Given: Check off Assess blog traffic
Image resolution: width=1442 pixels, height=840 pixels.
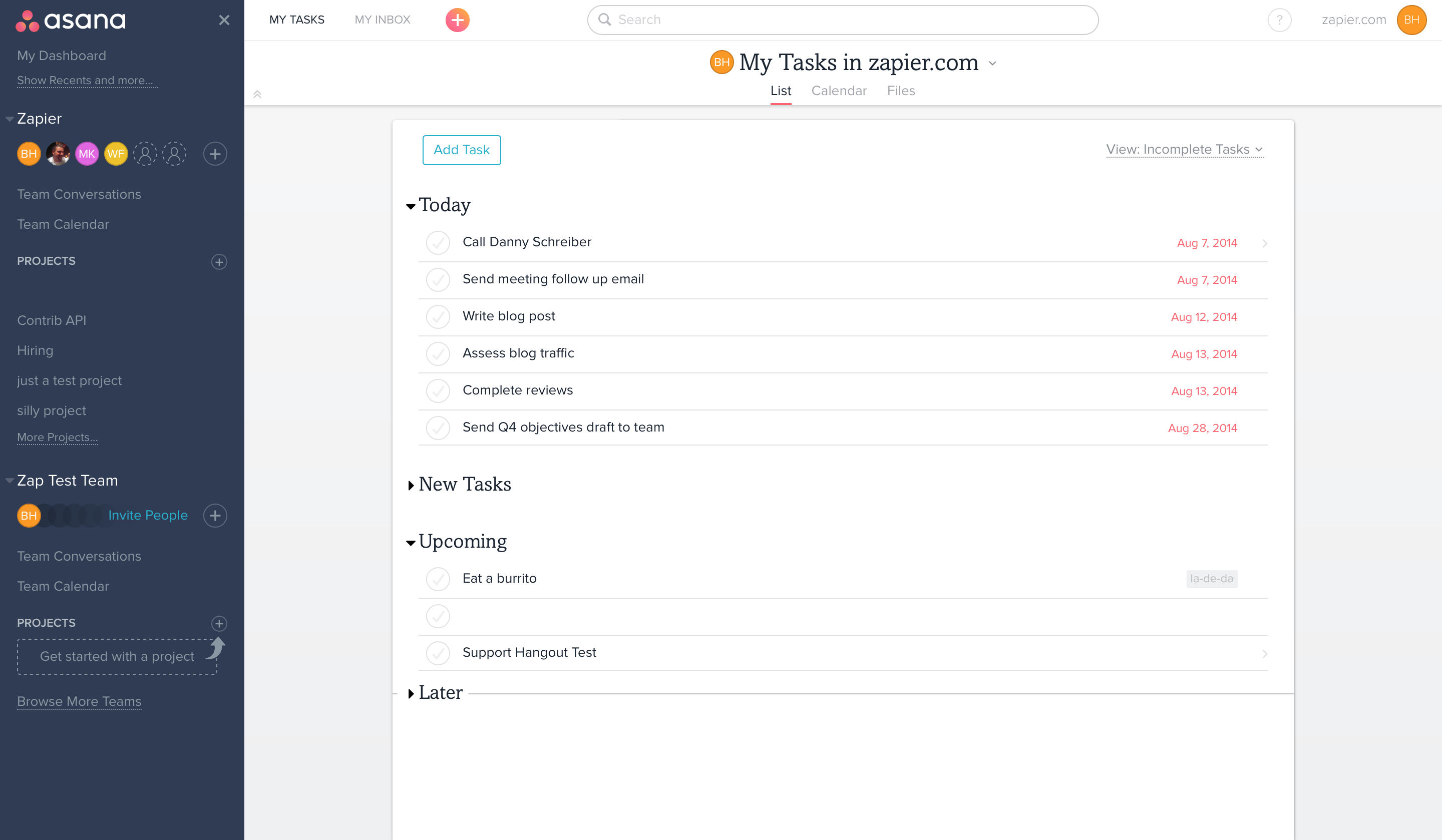Looking at the screenshot, I should [x=438, y=353].
